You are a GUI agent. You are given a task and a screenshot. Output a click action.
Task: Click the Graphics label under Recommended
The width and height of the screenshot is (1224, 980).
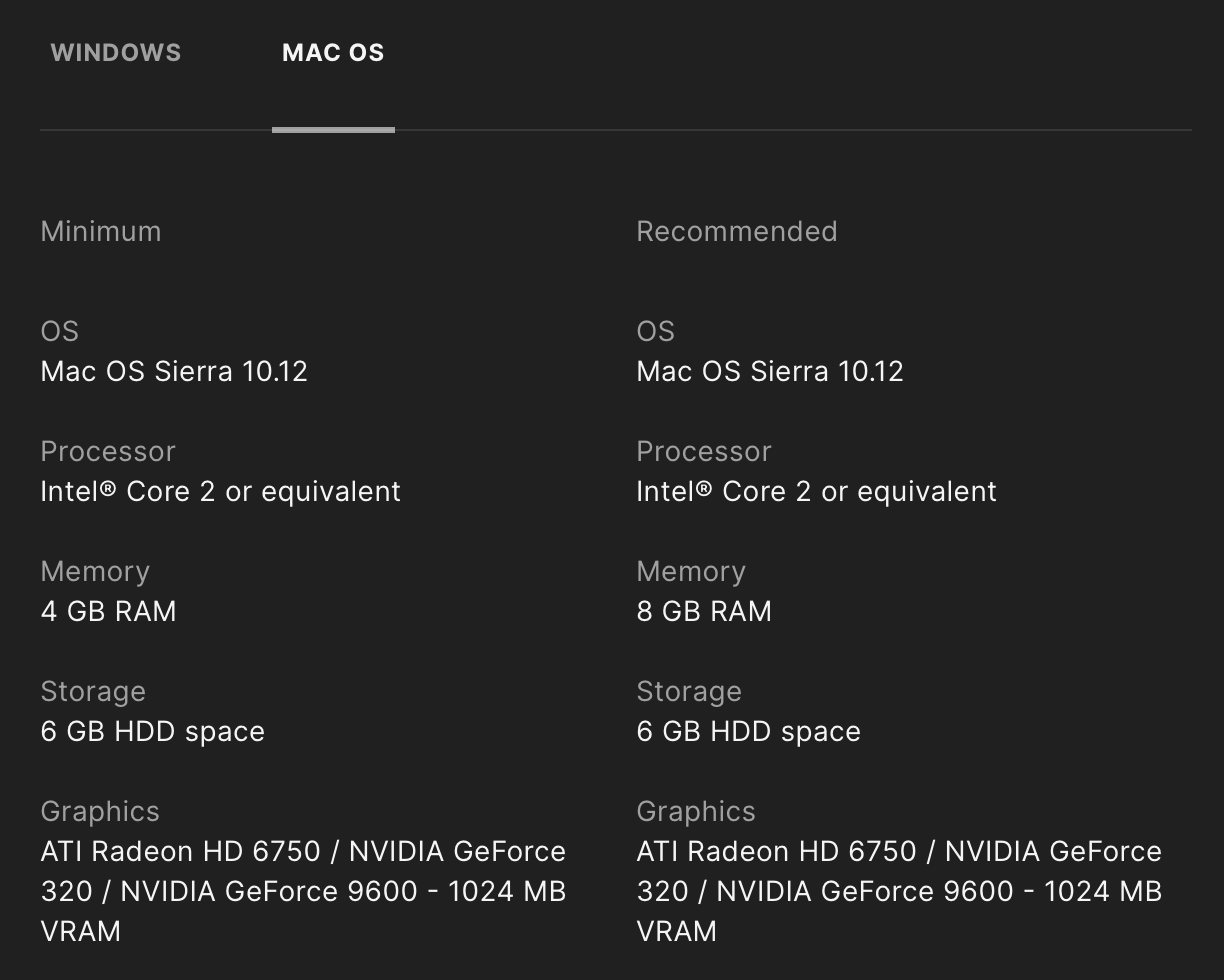(696, 811)
